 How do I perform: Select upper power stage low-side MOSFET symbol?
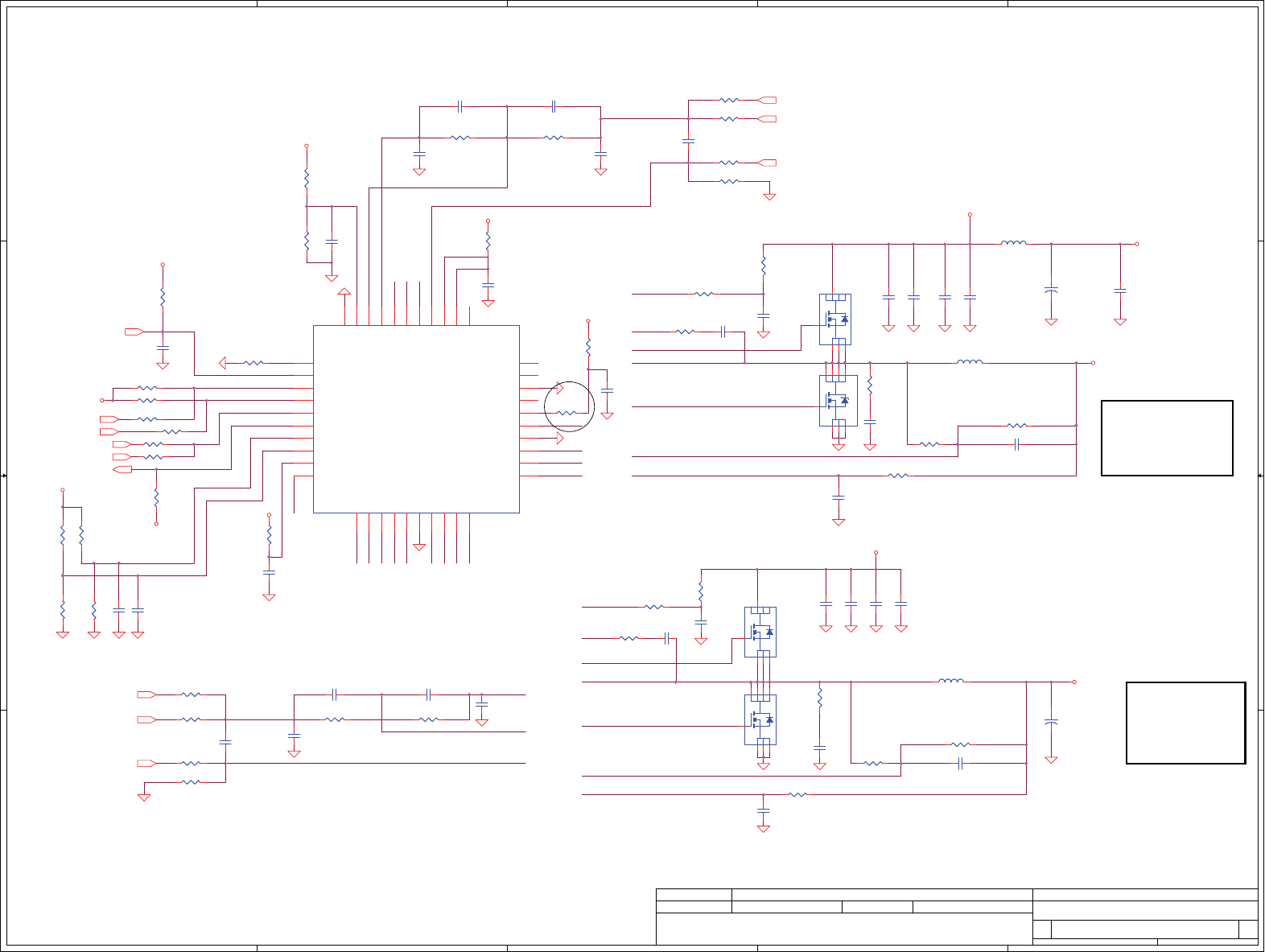point(838,400)
